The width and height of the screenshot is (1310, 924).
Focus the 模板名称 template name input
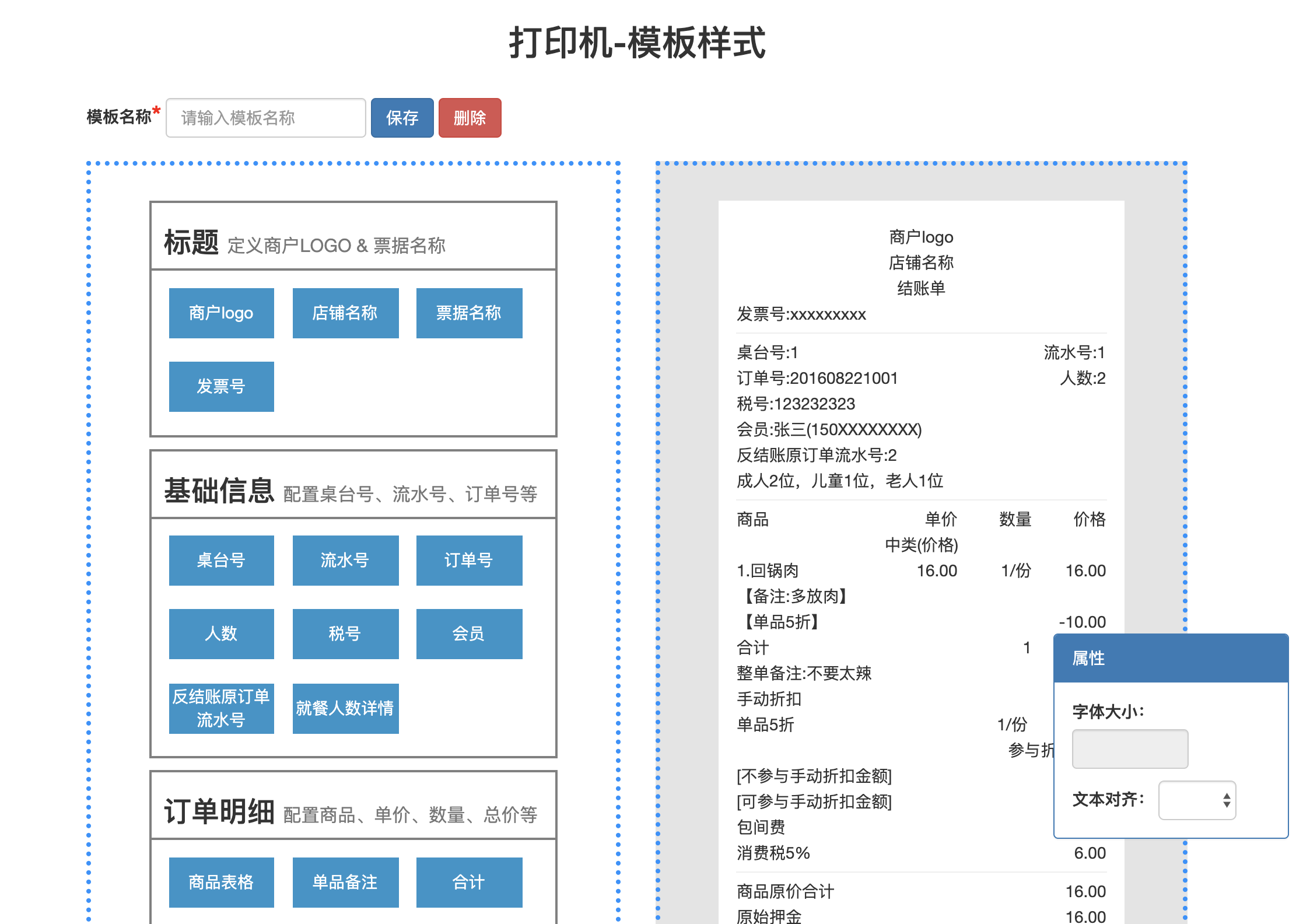(x=265, y=118)
